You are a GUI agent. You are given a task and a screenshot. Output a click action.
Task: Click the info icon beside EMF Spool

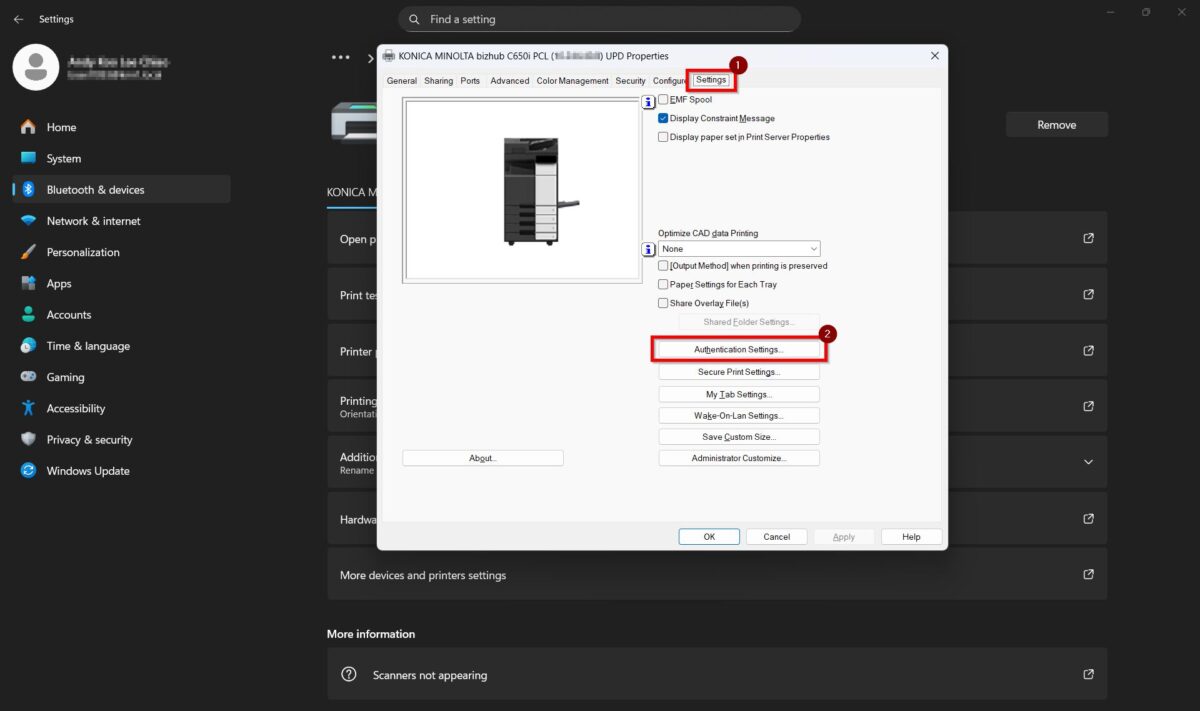coord(648,101)
